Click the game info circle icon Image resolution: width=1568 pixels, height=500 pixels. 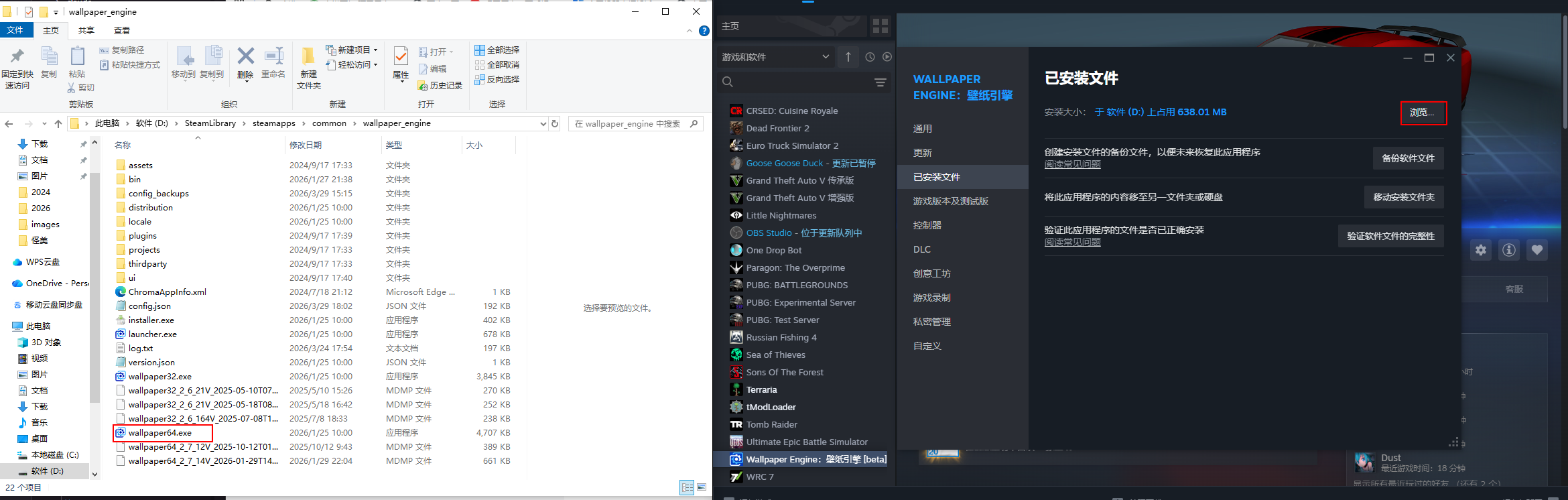click(1509, 250)
